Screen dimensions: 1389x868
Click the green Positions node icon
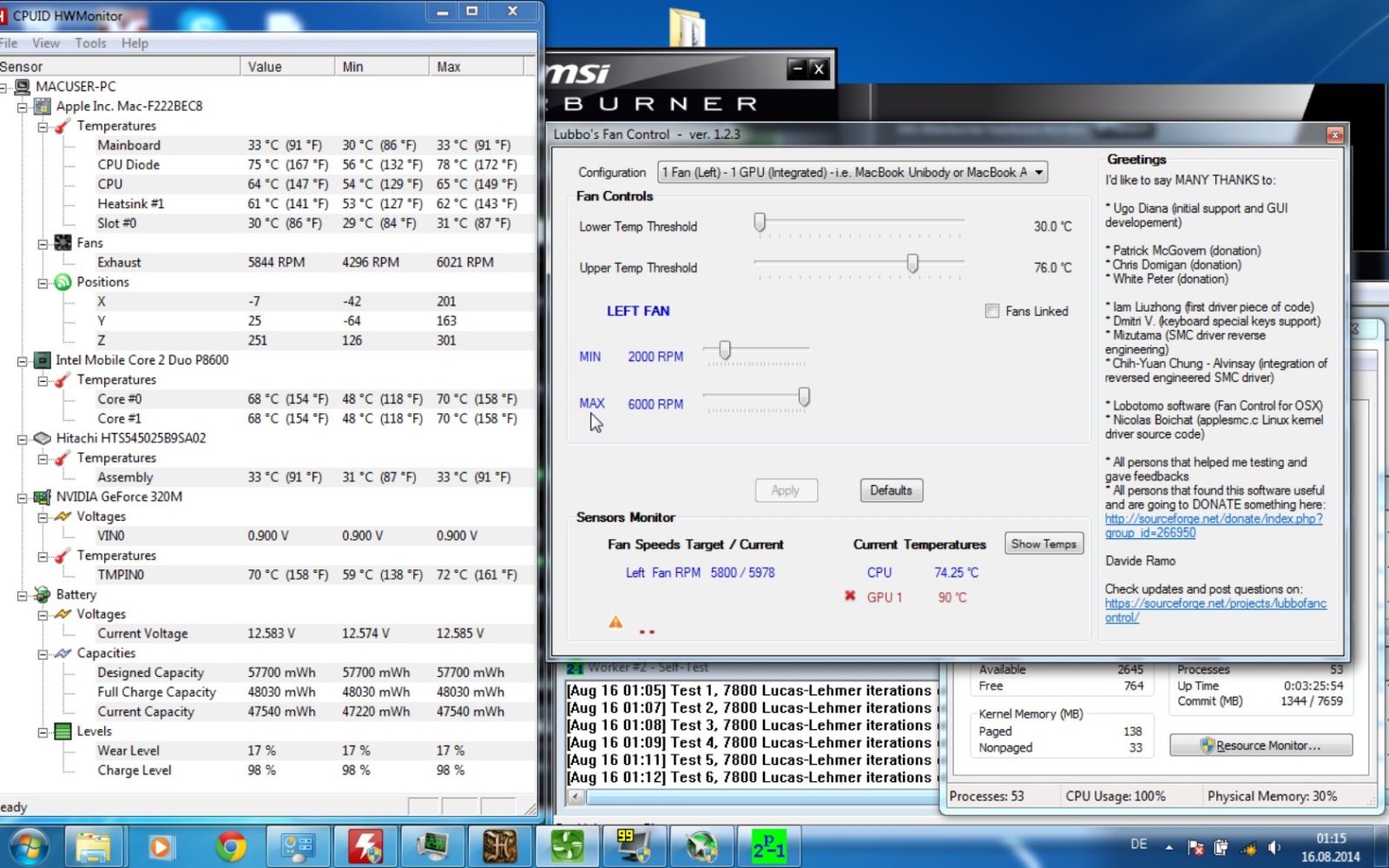[x=63, y=282]
